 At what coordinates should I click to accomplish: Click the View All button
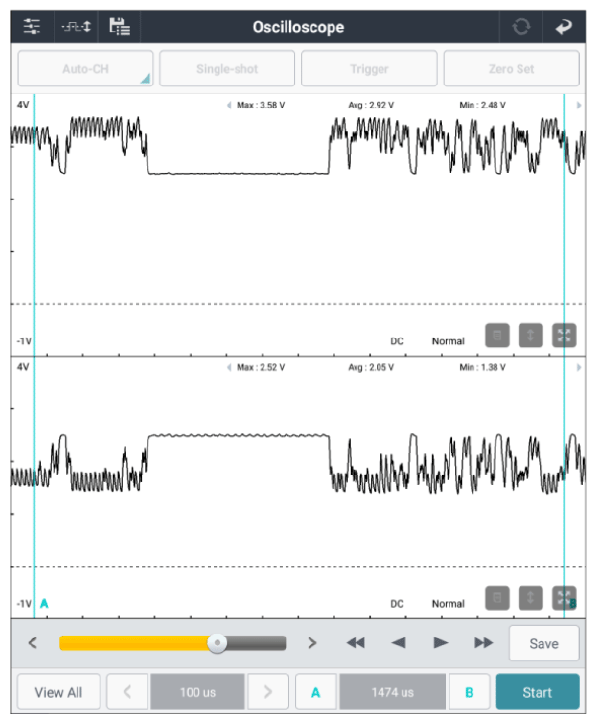pos(59,692)
